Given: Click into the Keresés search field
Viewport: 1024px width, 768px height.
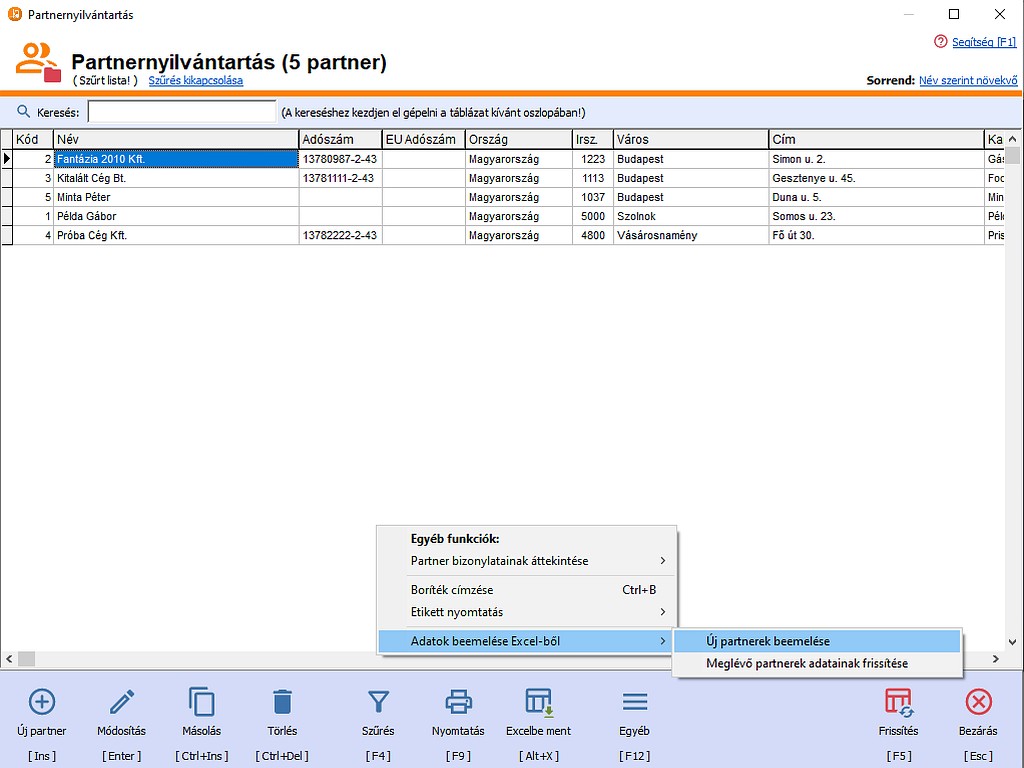Looking at the screenshot, I should [181, 112].
